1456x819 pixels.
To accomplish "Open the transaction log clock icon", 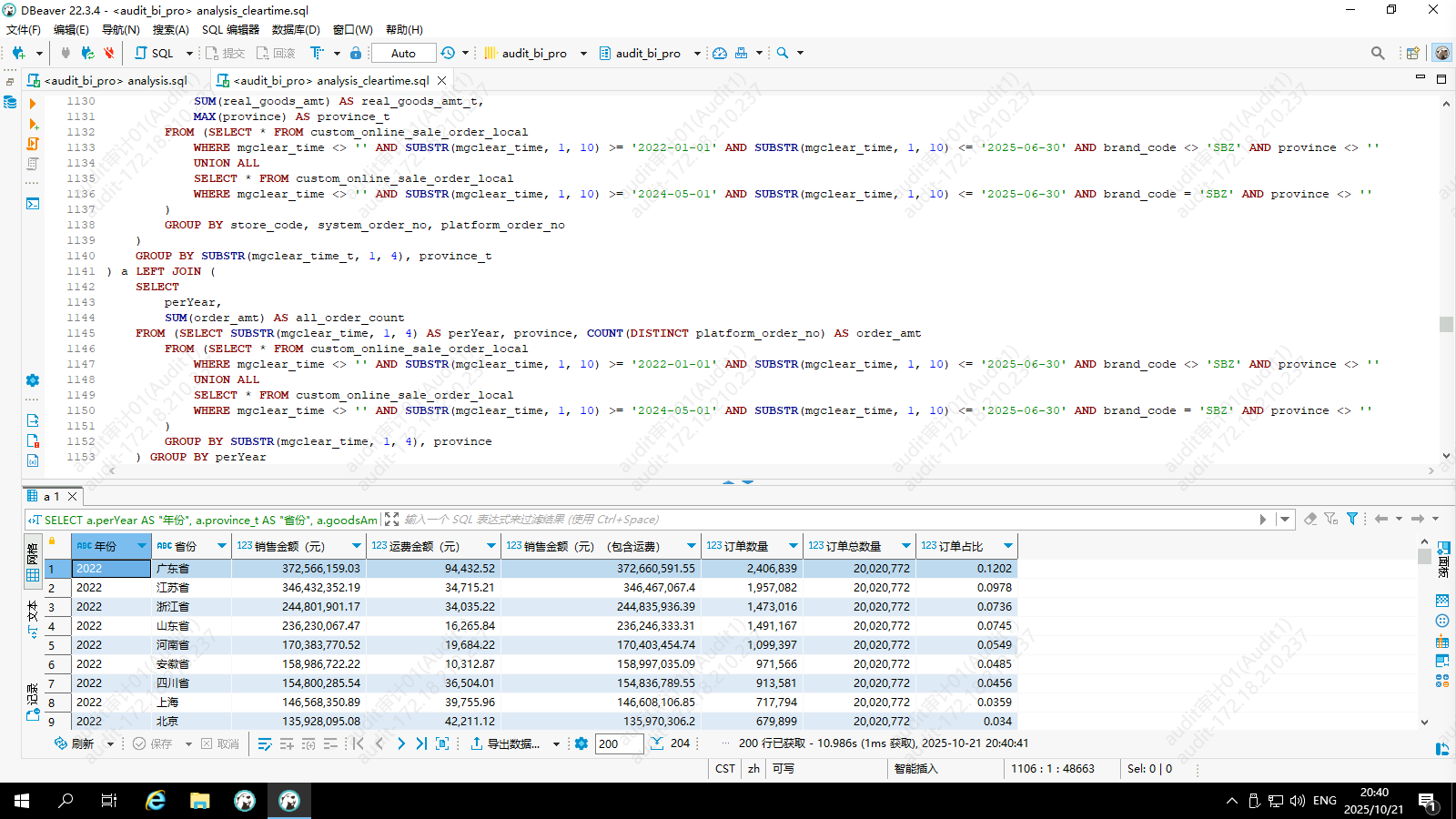I will [x=448, y=53].
